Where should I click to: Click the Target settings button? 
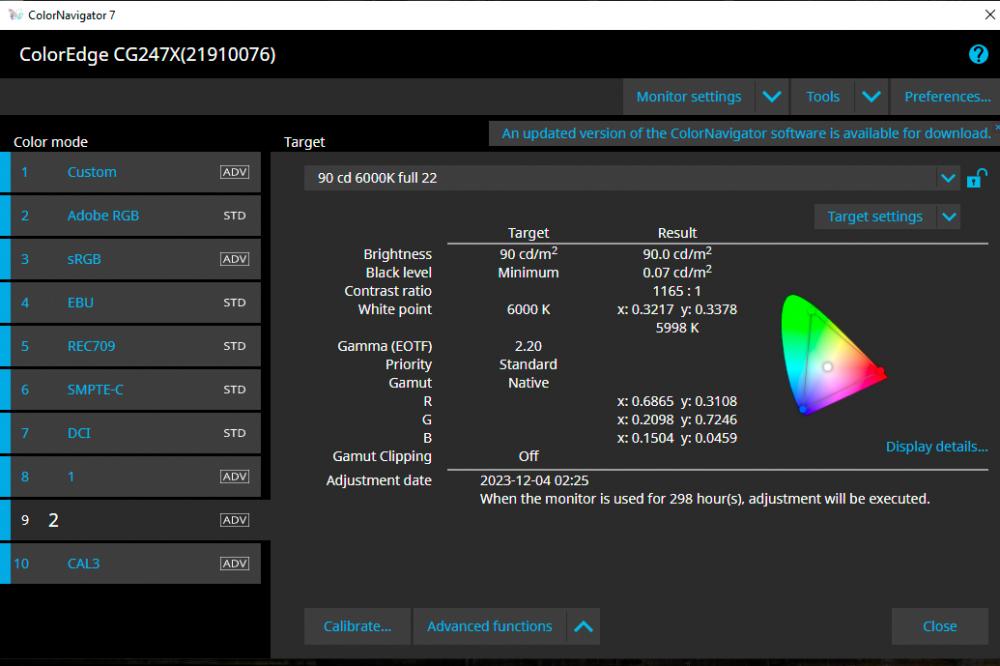click(875, 217)
